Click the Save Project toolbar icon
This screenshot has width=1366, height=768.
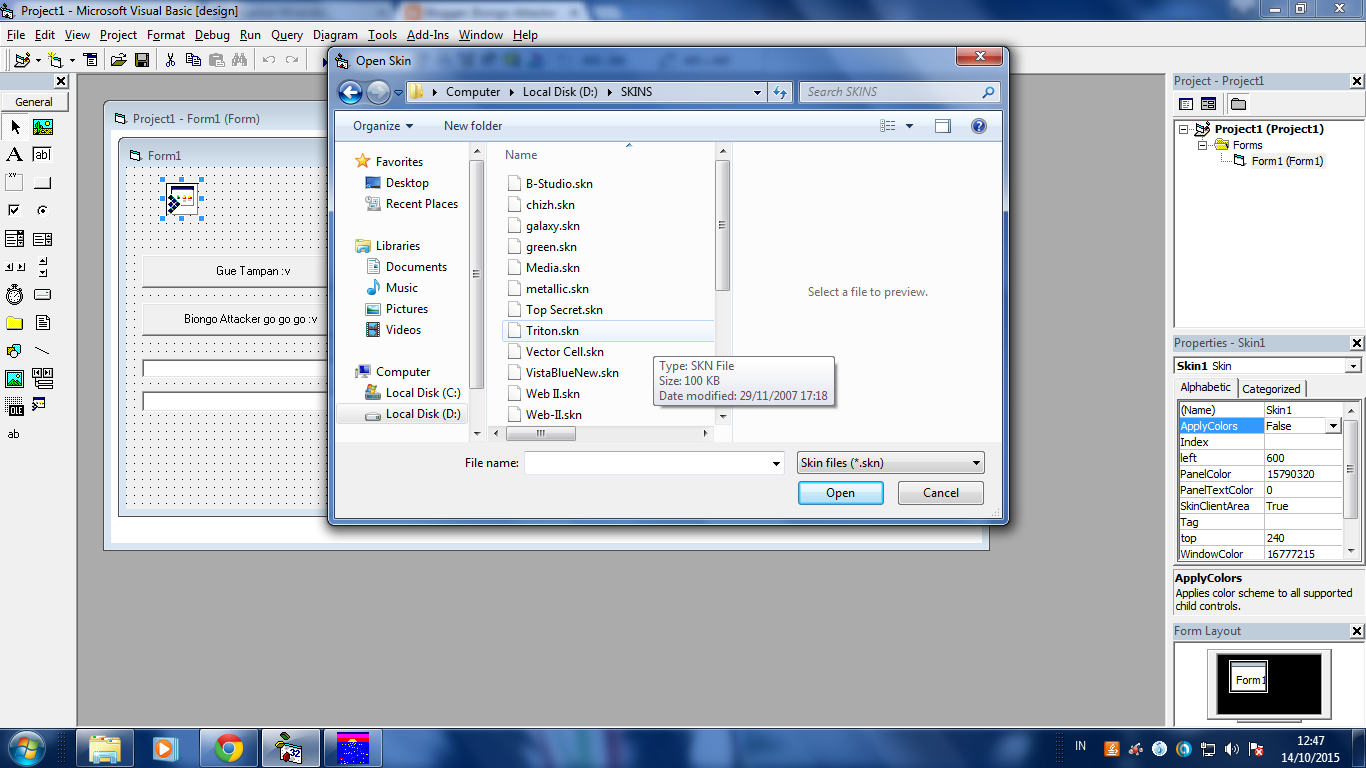click(142, 59)
